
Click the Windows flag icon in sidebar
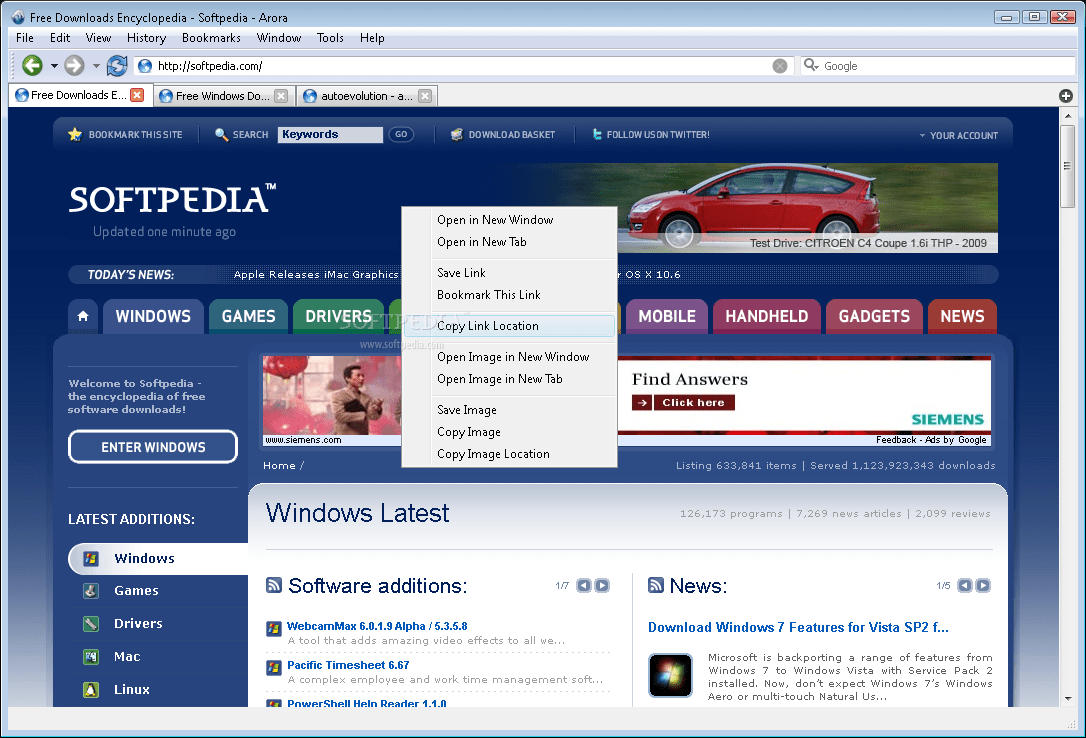click(91, 558)
